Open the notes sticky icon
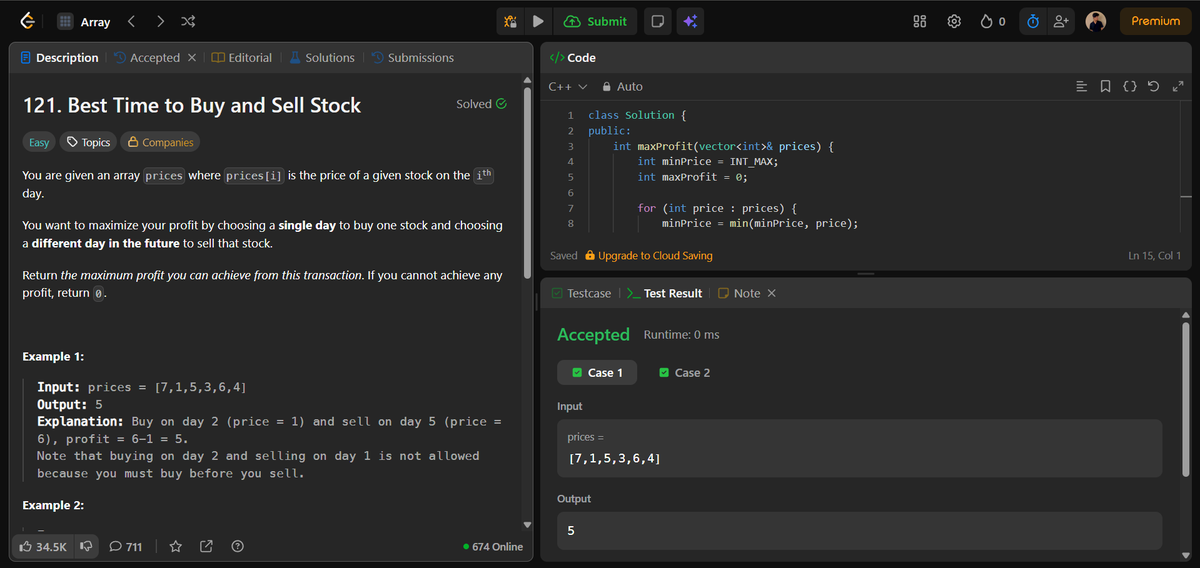 coord(656,21)
